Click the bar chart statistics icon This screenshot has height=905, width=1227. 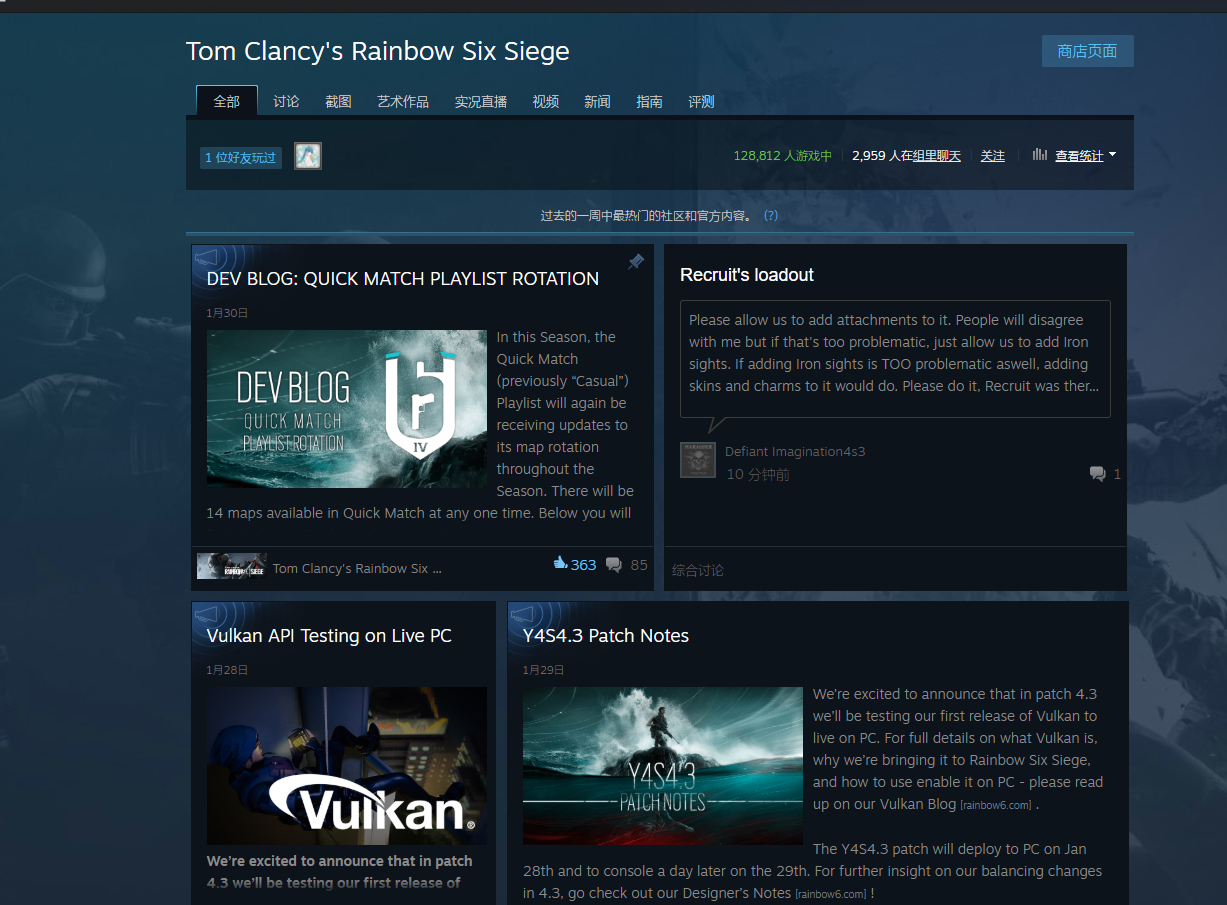click(x=1040, y=155)
